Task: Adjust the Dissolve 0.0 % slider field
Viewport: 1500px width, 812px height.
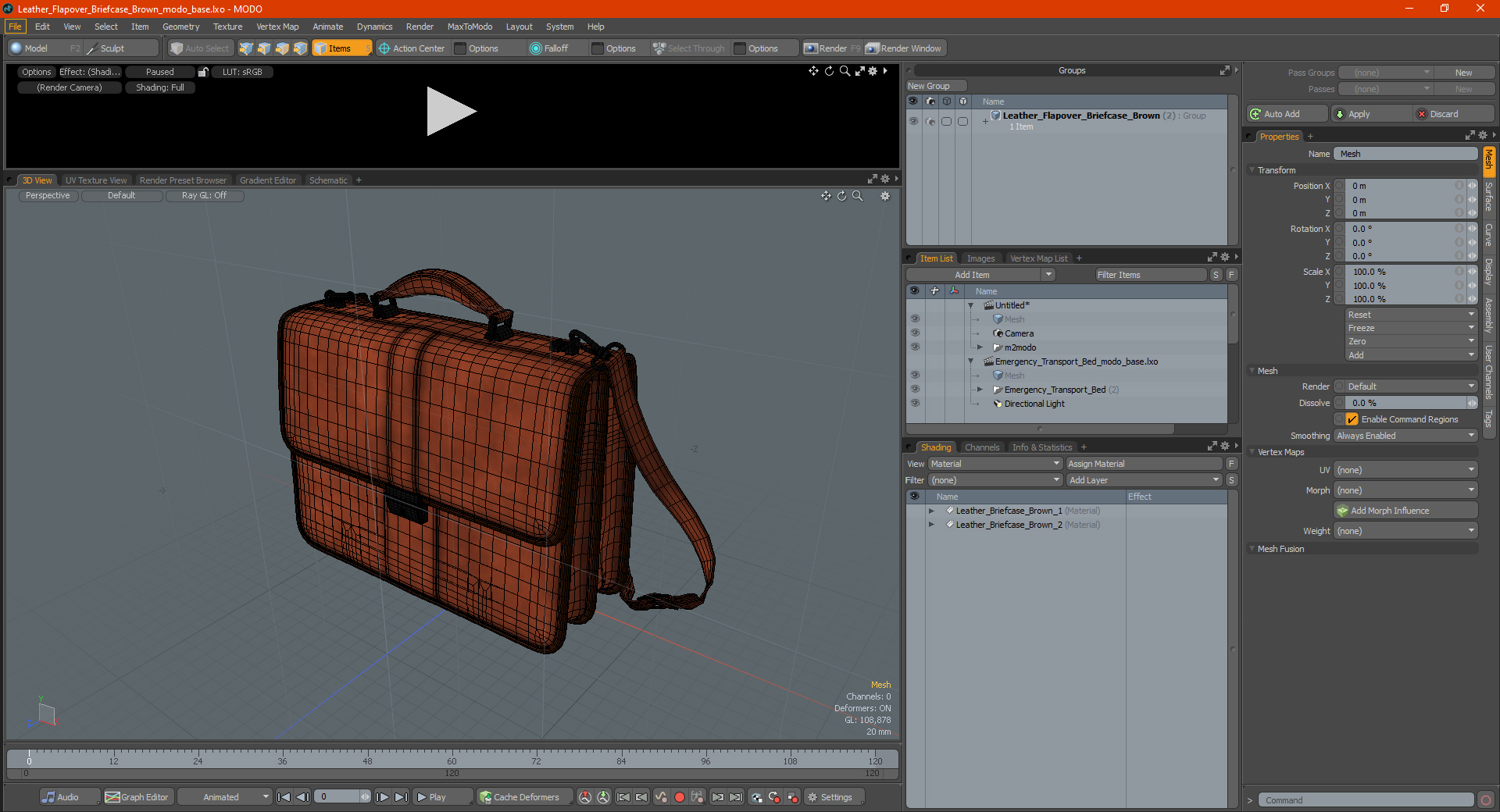Action: [x=1405, y=403]
